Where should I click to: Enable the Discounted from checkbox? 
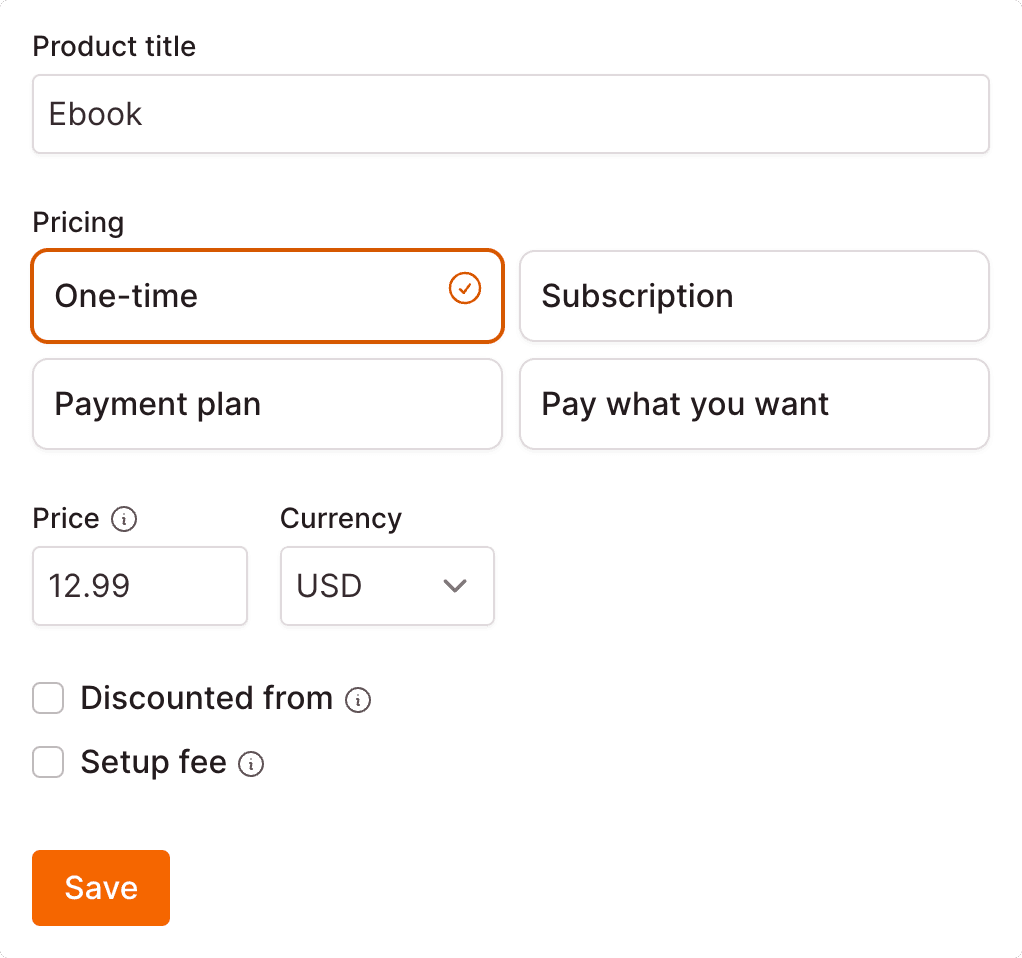48,698
